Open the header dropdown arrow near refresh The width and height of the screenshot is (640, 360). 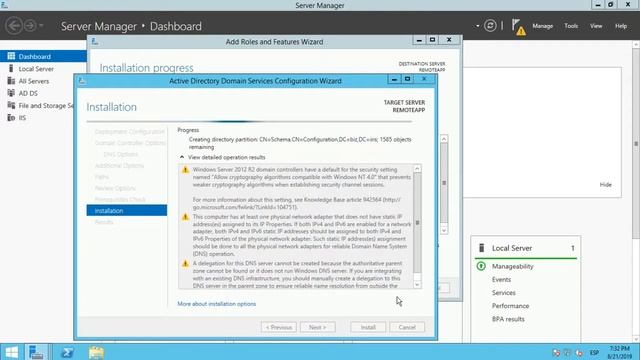coord(478,26)
